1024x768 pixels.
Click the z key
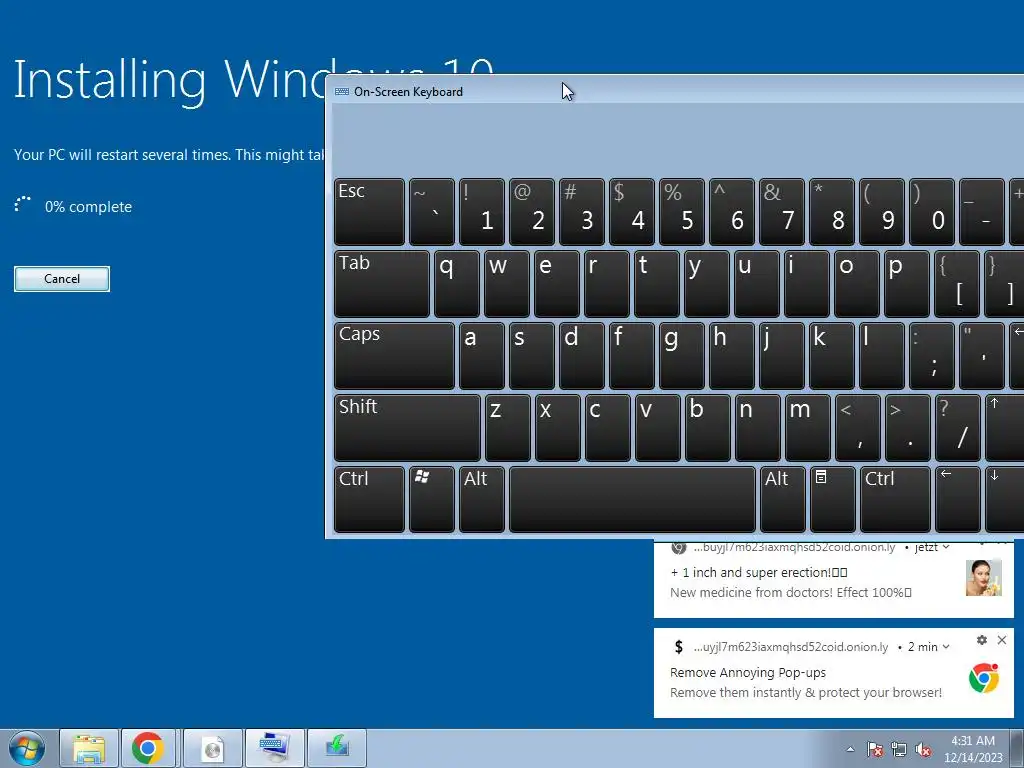tap(507, 428)
